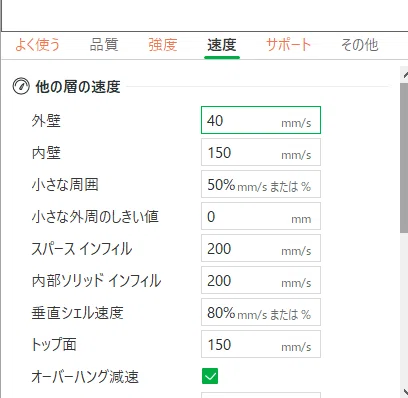The width and height of the screenshot is (408, 398).
Task: Click the scrollbar down arrow
Action: (x=405, y=391)
